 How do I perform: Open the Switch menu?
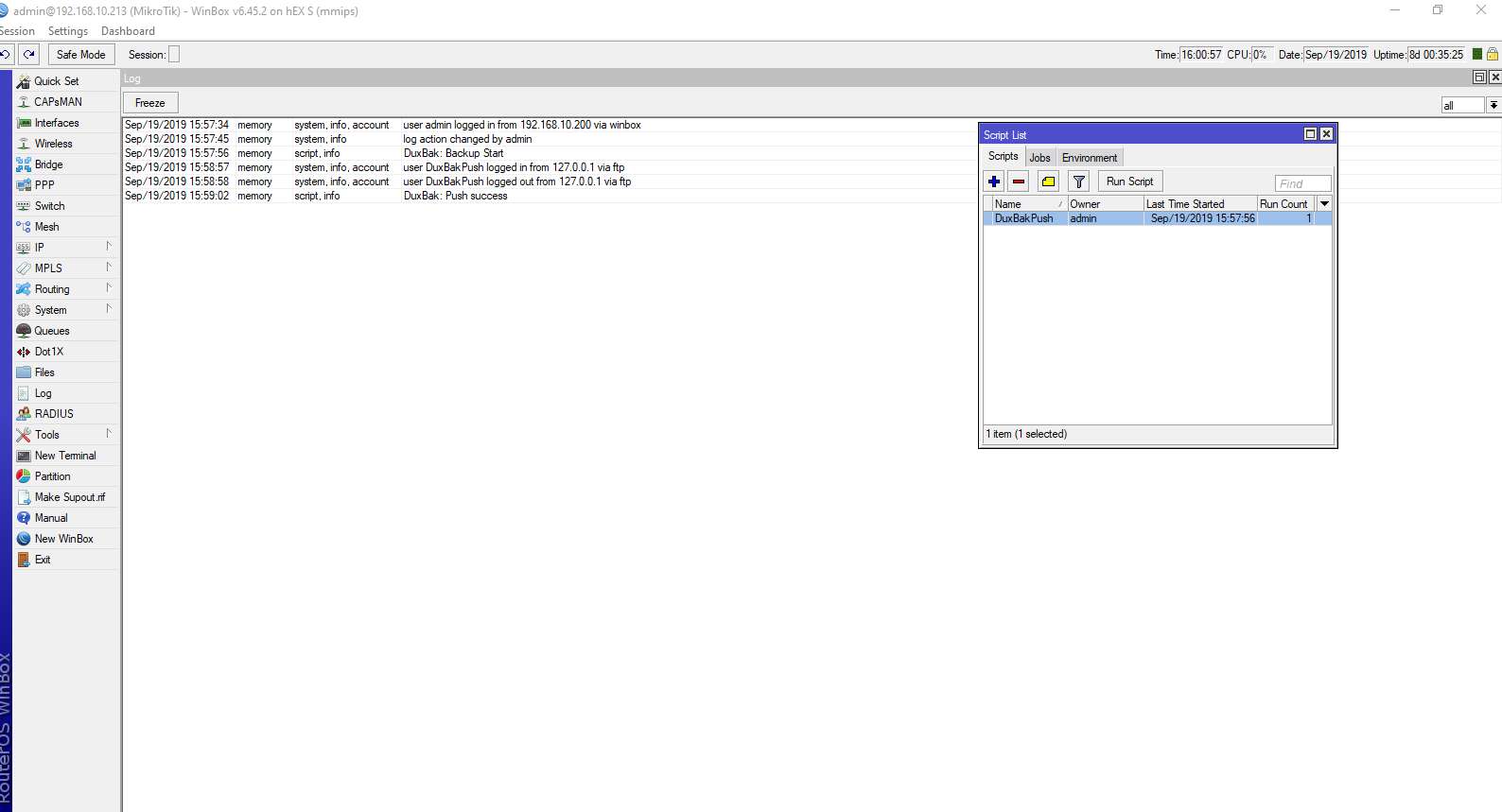(x=66, y=206)
